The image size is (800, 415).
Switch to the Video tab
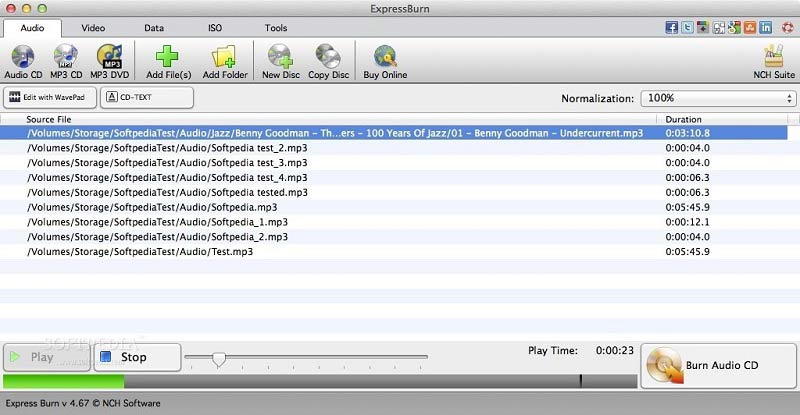tap(93, 28)
